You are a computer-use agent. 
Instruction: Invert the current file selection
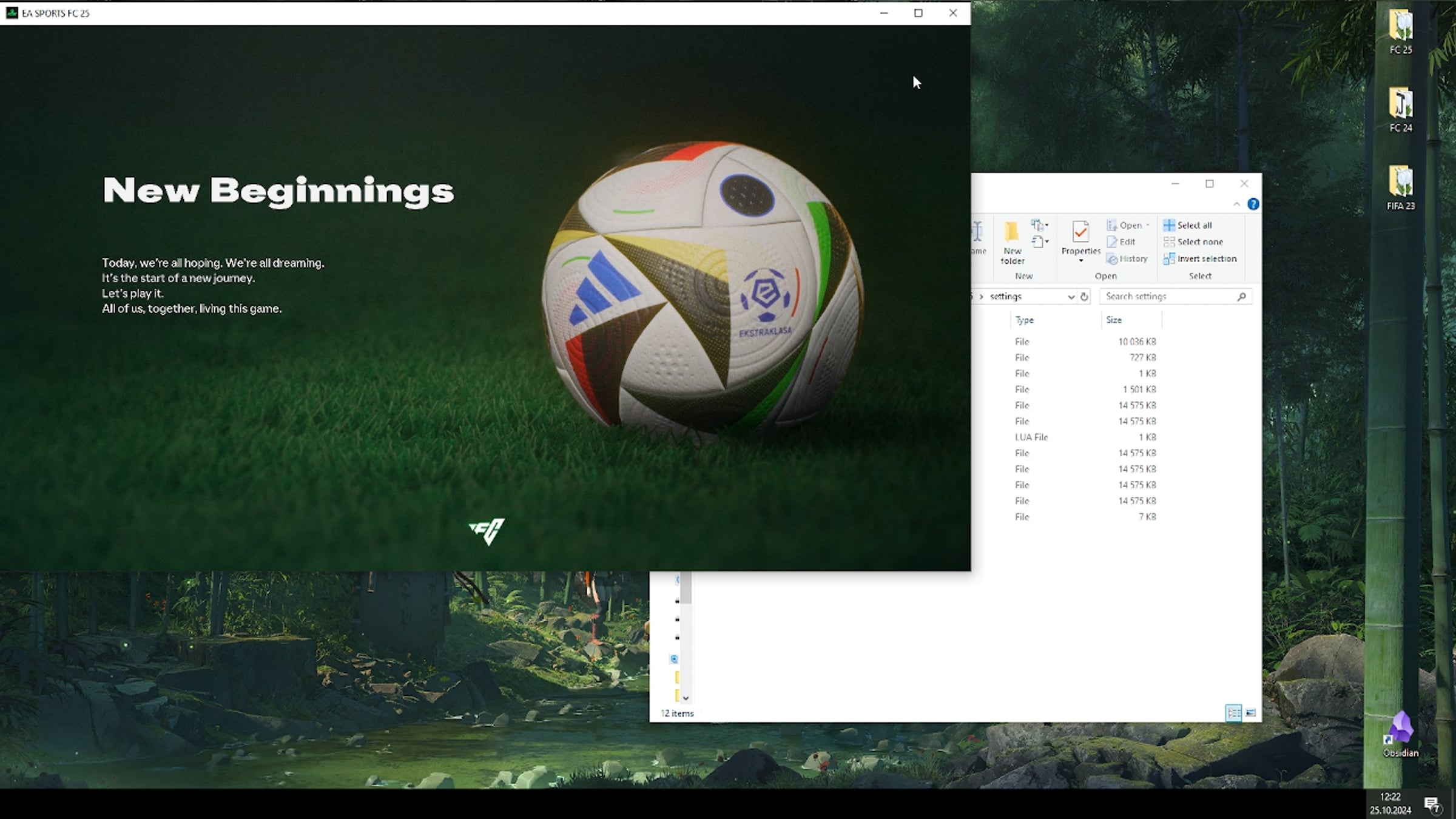tap(1201, 258)
